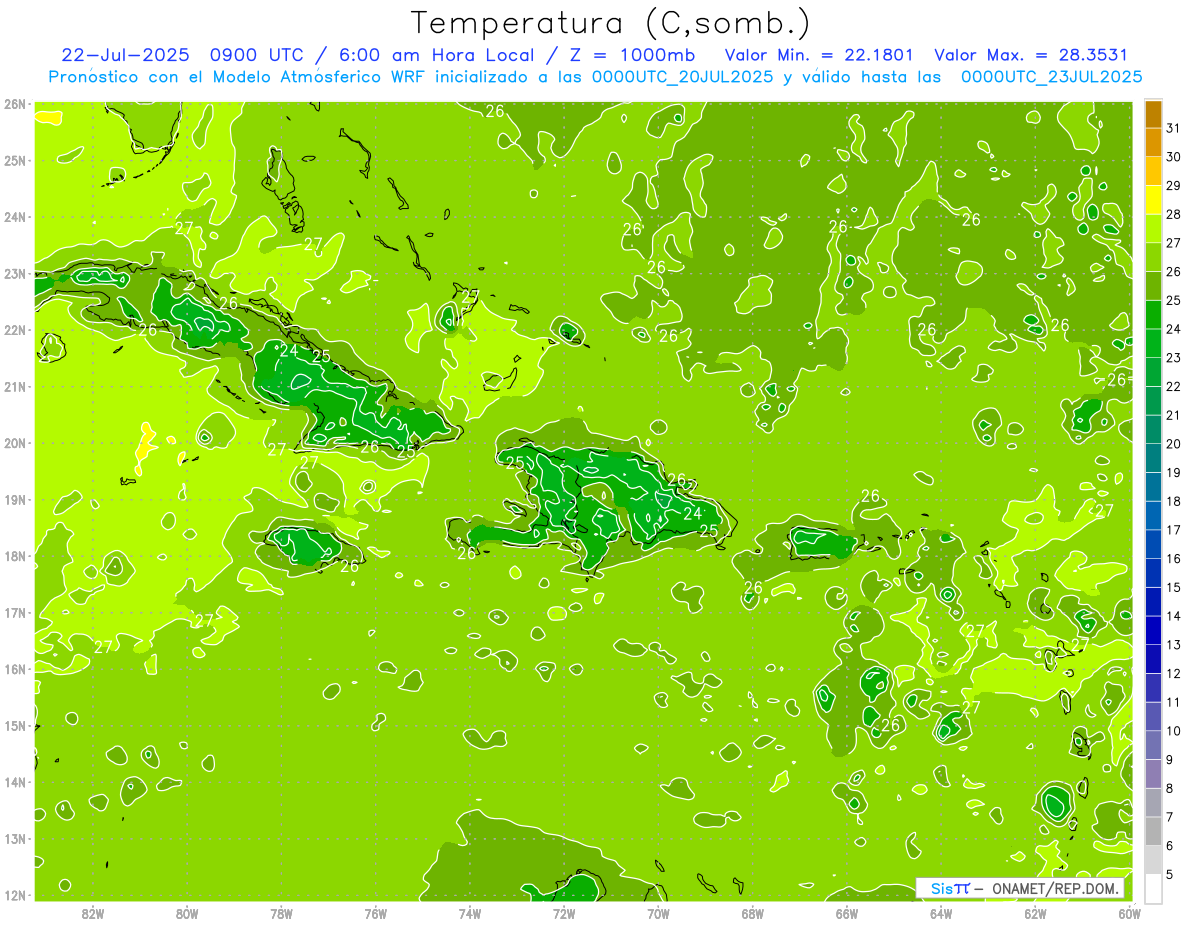Click the legend value label "22"
1200x927 pixels.
tap(1173, 386)
